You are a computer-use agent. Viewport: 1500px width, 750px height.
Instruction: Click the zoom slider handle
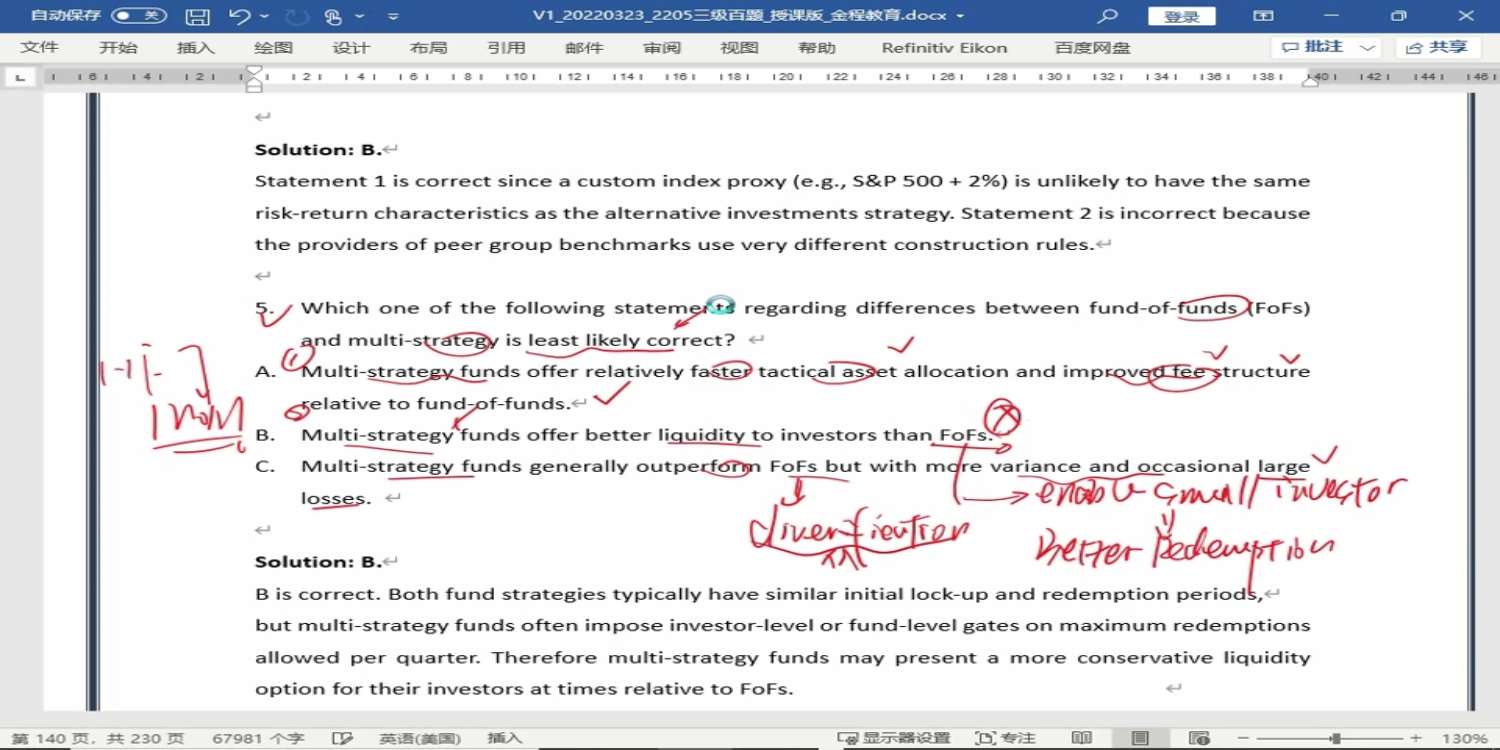point(1335,738)
